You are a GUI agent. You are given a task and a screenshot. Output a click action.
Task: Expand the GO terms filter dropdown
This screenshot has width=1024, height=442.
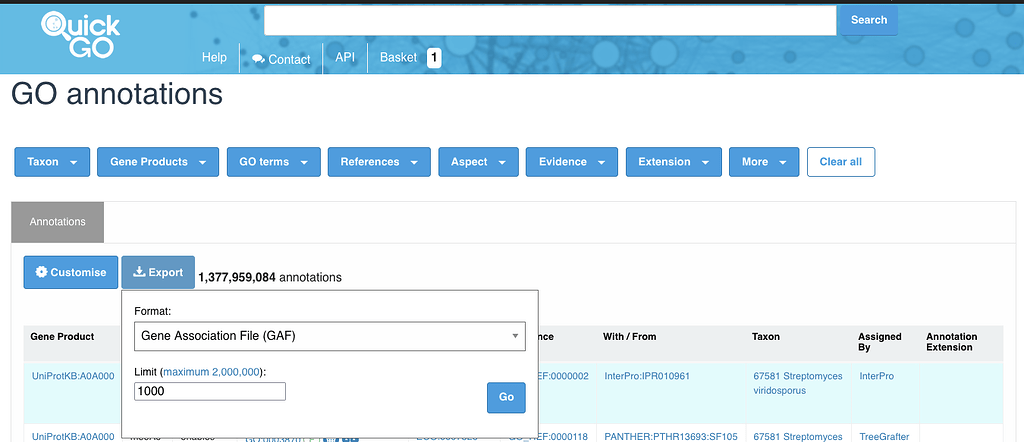(x=274, y=162)
